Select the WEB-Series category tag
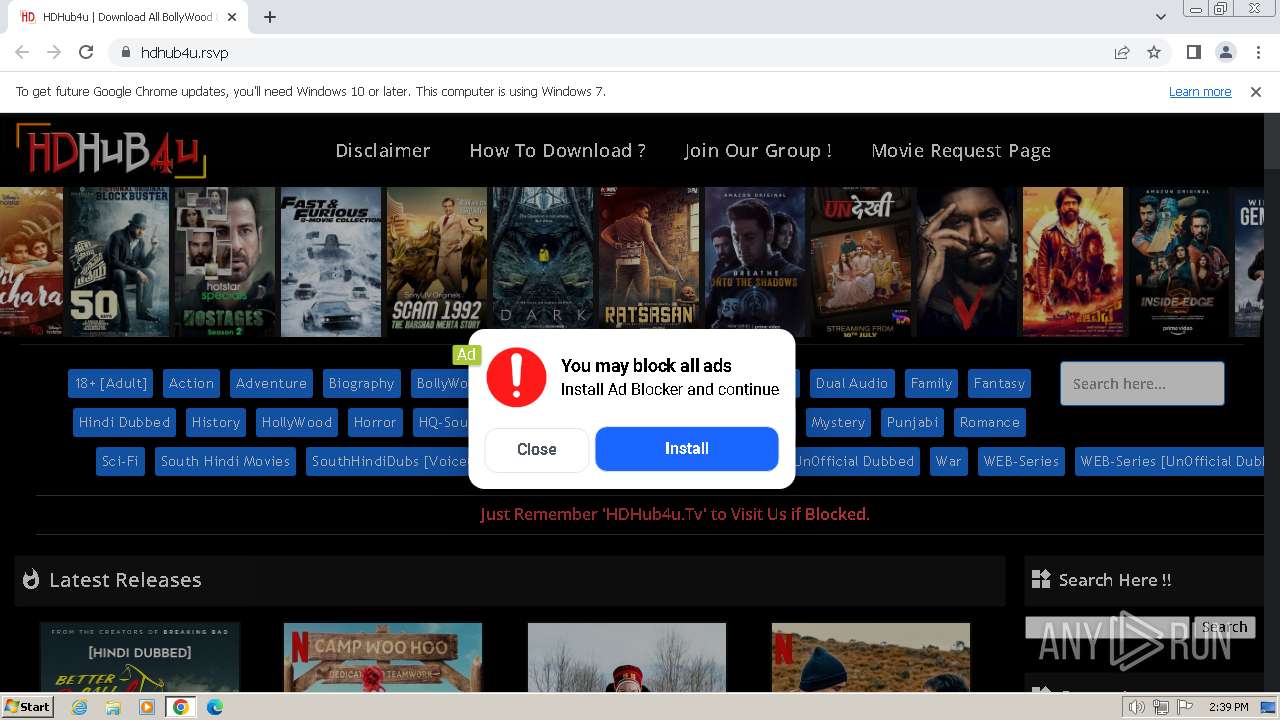The height and width of the screenshot is (720, 1280). [x=1021, y=461]
